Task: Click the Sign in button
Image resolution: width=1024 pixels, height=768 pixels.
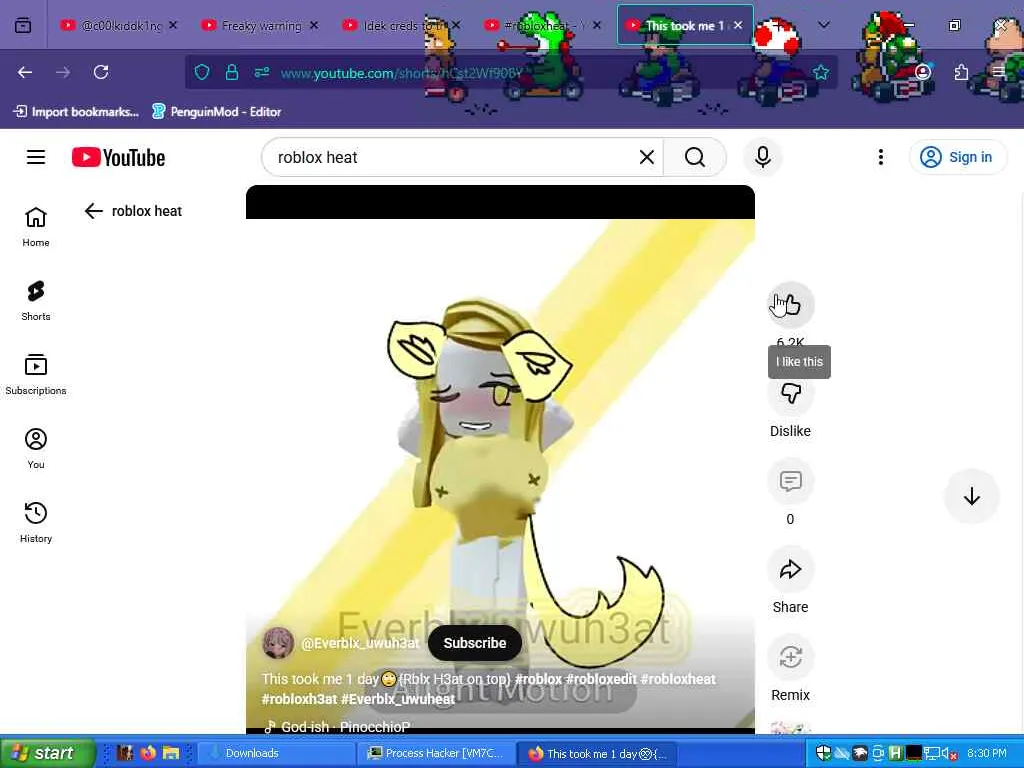Action: click(957, 157)
